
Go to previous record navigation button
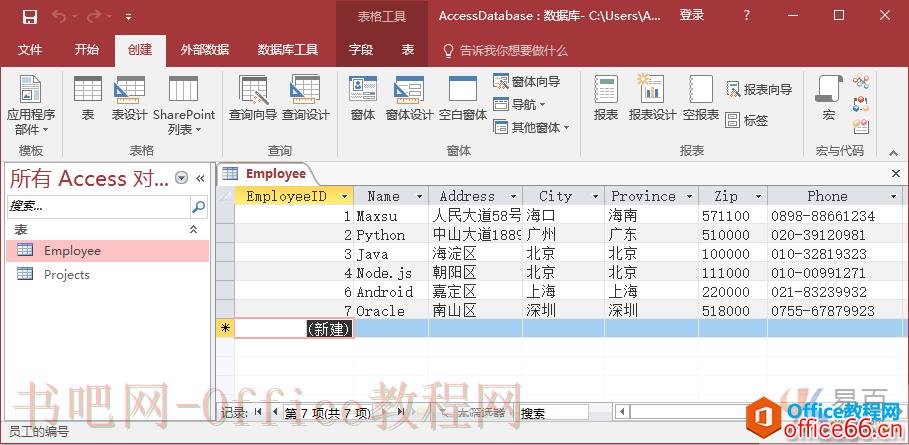pos(275,412)
